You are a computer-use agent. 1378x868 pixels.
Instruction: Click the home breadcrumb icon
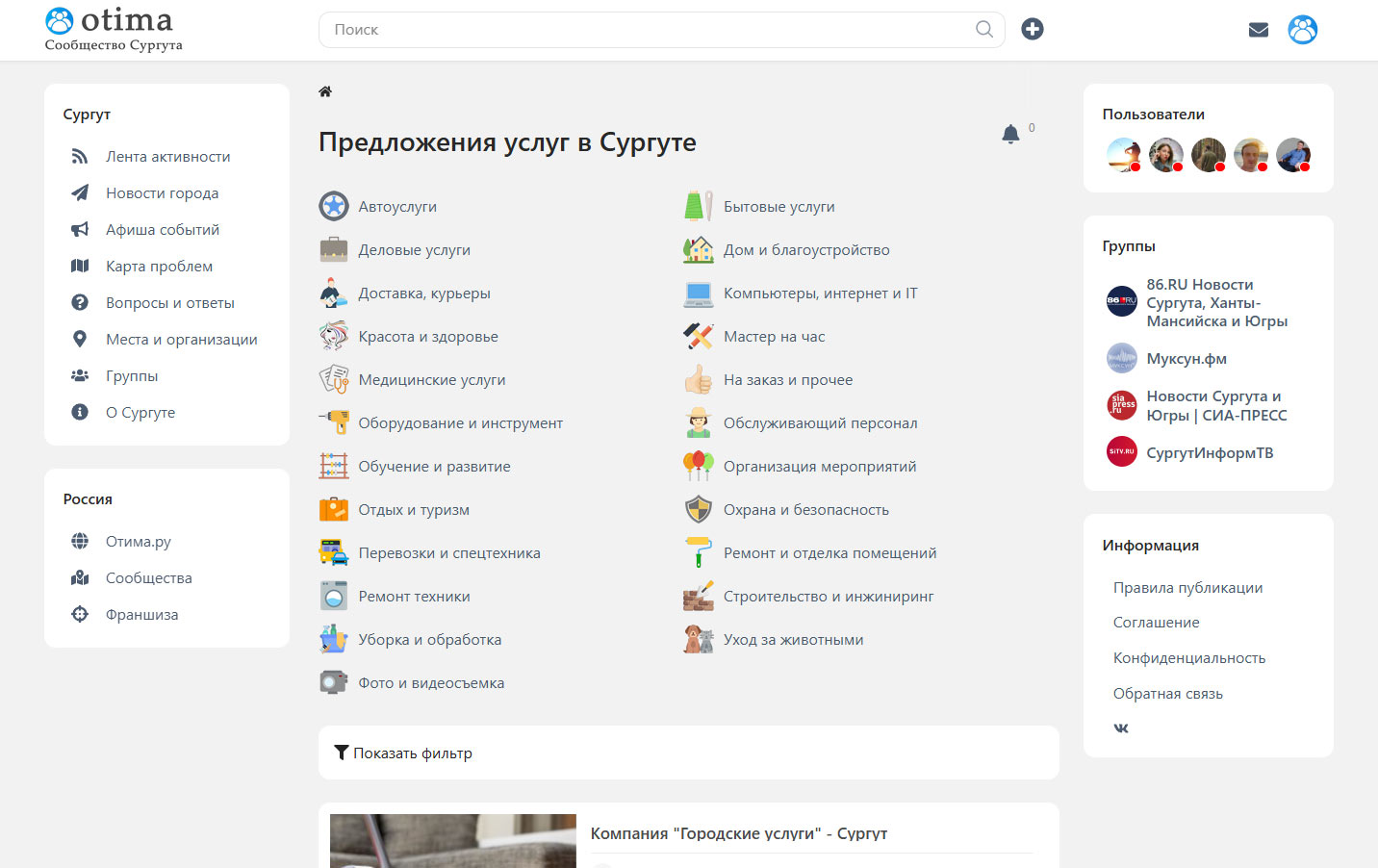tap(325, 91)
